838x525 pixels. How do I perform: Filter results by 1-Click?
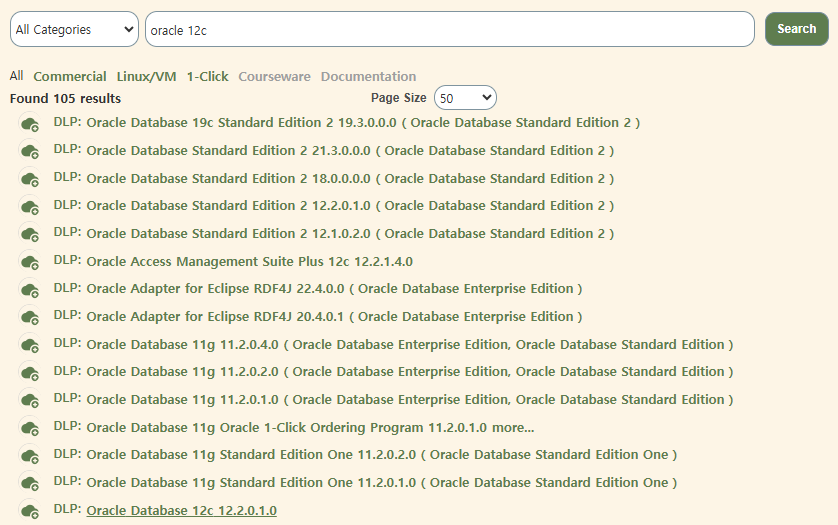pyautogui.click(x=207, y=76)
